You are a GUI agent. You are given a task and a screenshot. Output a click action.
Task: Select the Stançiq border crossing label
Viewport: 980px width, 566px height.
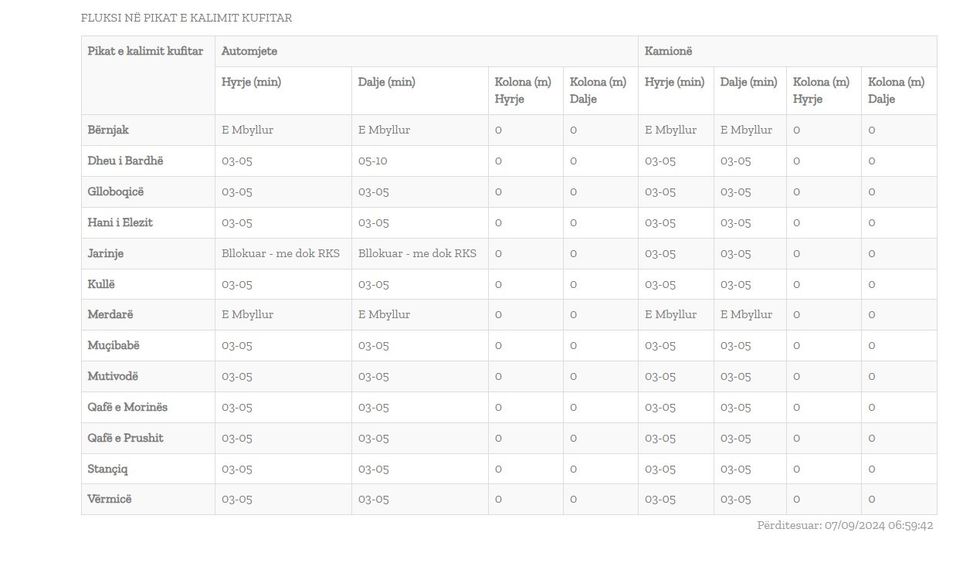tap(108, 469)
